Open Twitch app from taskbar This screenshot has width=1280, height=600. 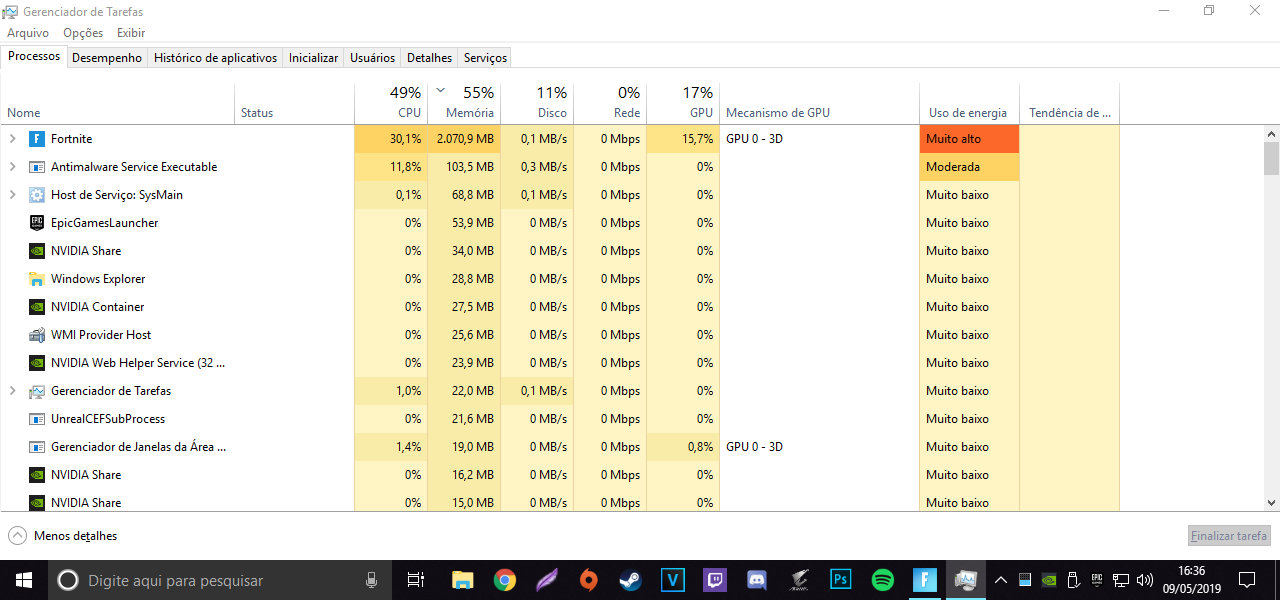(x=715, y=580)
